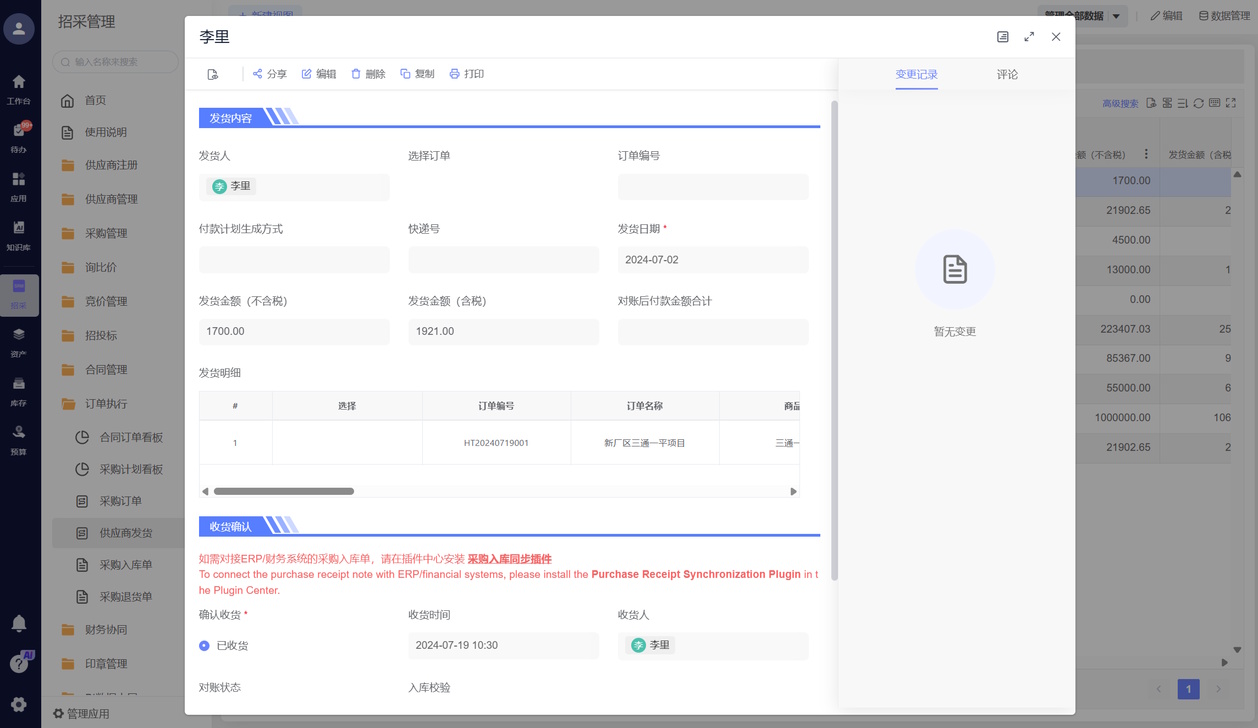This screenshot has height=728, width=1258.
Task: Open the inventory module in left rail
Action: click(18, 389)
